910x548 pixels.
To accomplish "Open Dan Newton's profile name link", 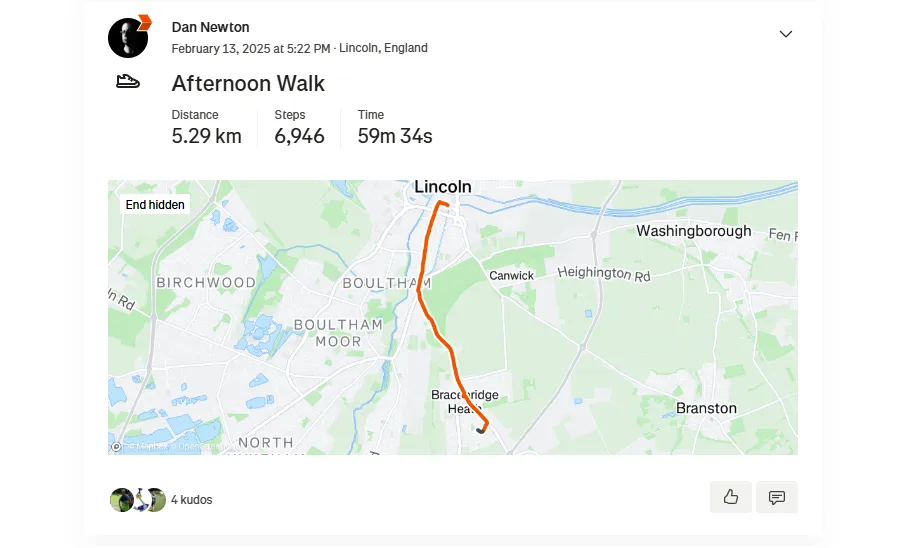I will (210, 27).
